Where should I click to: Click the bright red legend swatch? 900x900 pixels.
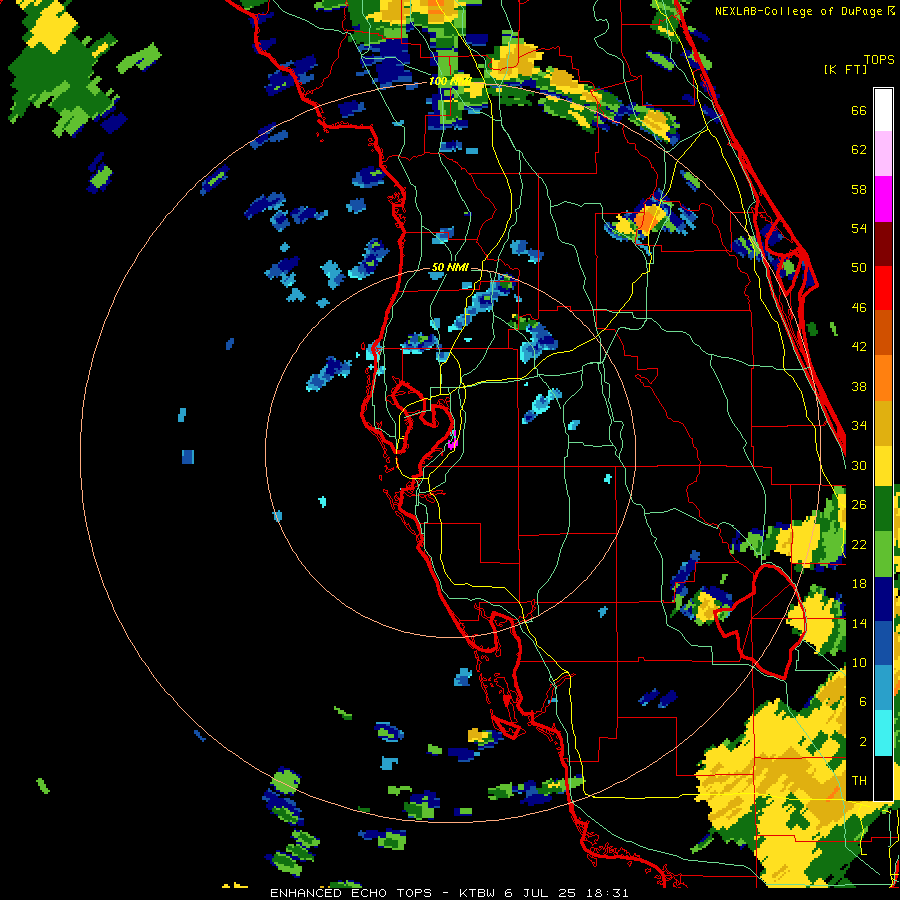click(883, 288)
